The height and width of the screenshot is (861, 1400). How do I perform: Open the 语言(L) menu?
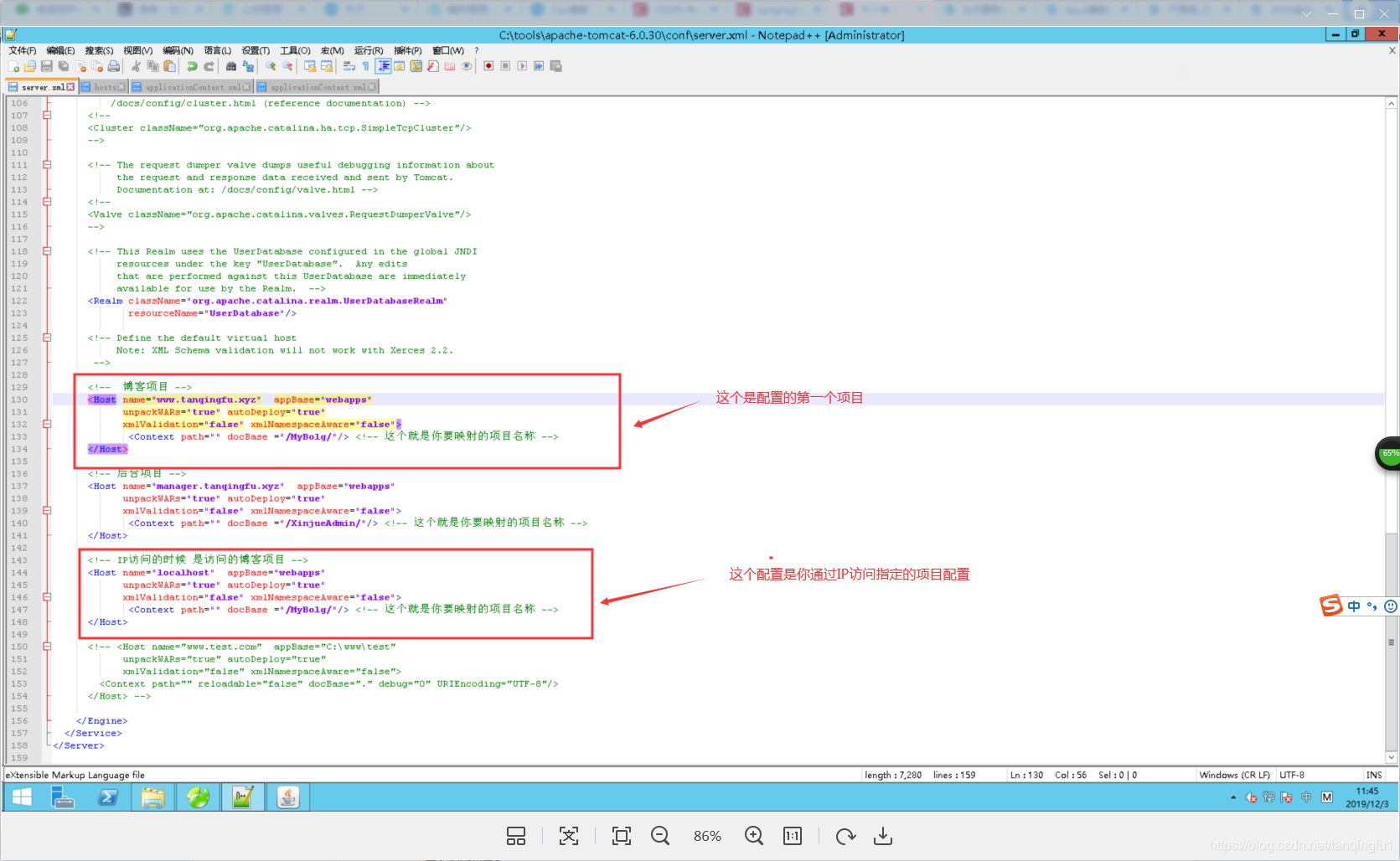(218, 50)
